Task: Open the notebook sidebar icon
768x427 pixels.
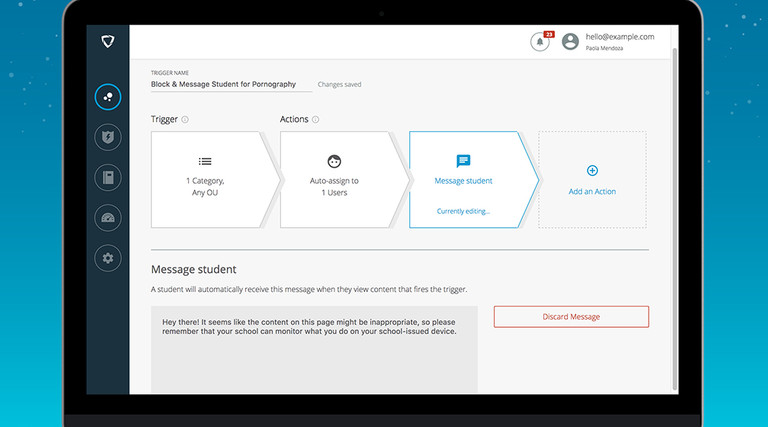Action: (x=108, y=177)
